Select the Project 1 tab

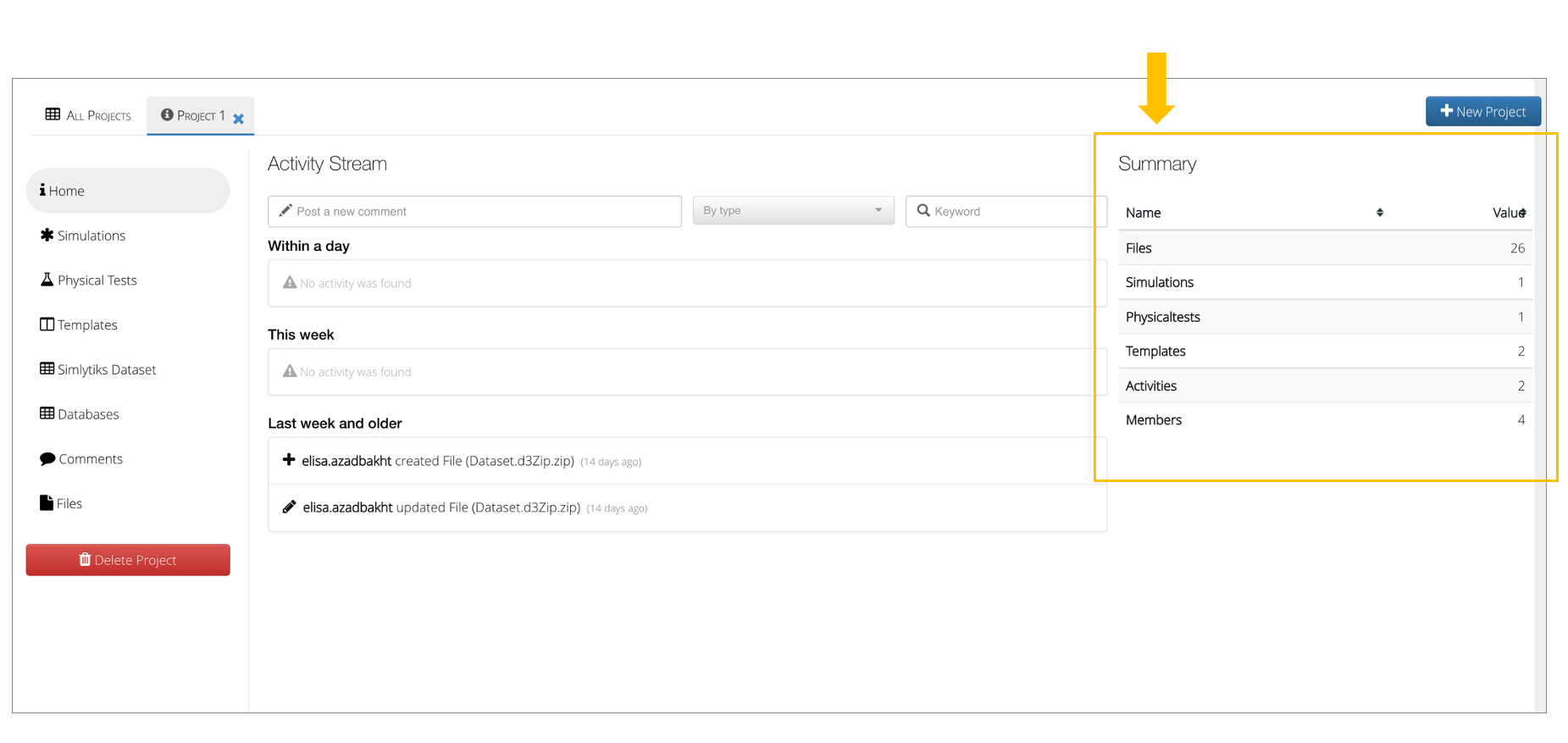[194, 115]
